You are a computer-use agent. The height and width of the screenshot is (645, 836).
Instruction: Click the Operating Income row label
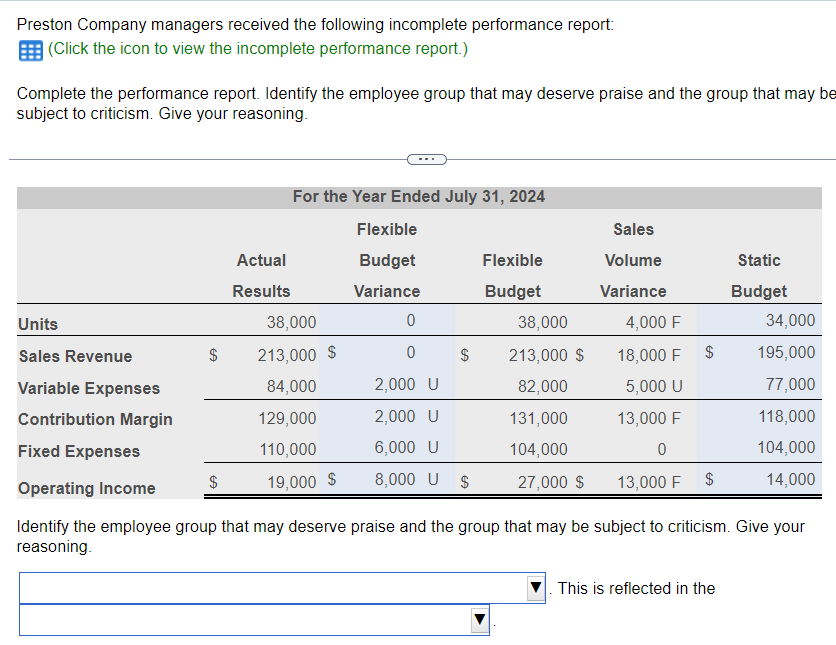click(x=86, y=488)
